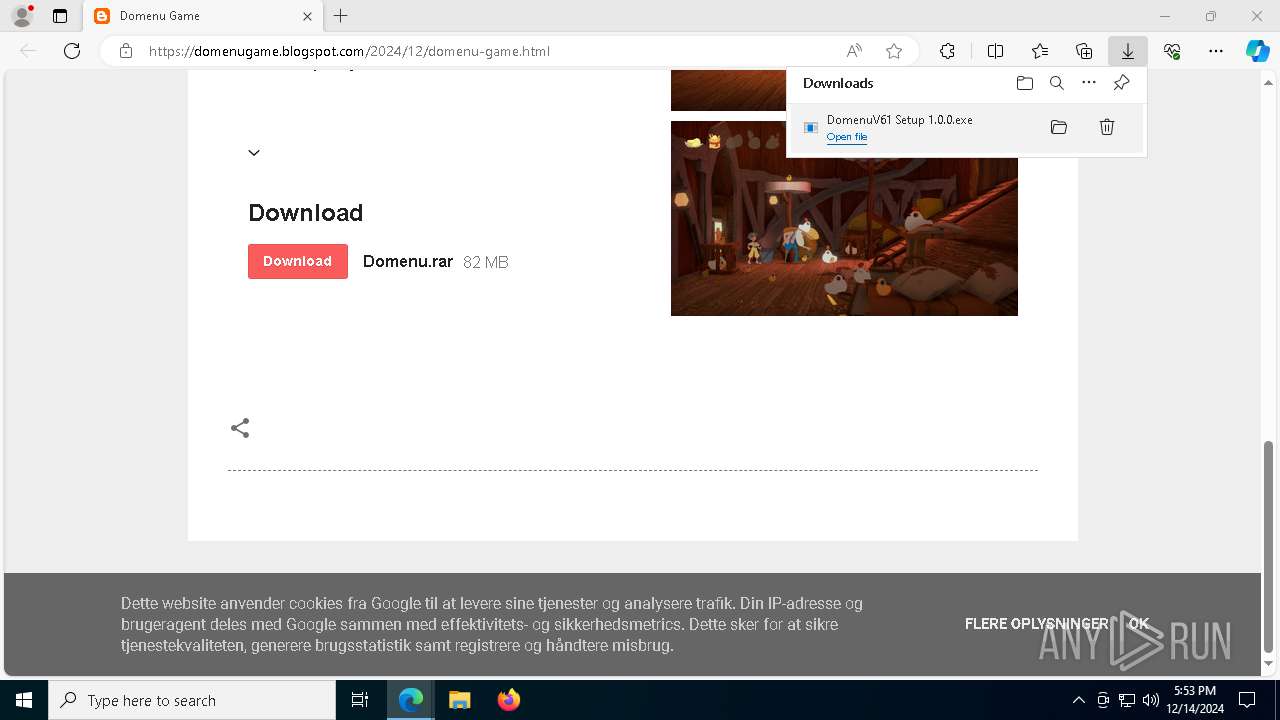Click Open file link for DomenuV61 Setup
1280x720 pixels.
pos(847,137)
